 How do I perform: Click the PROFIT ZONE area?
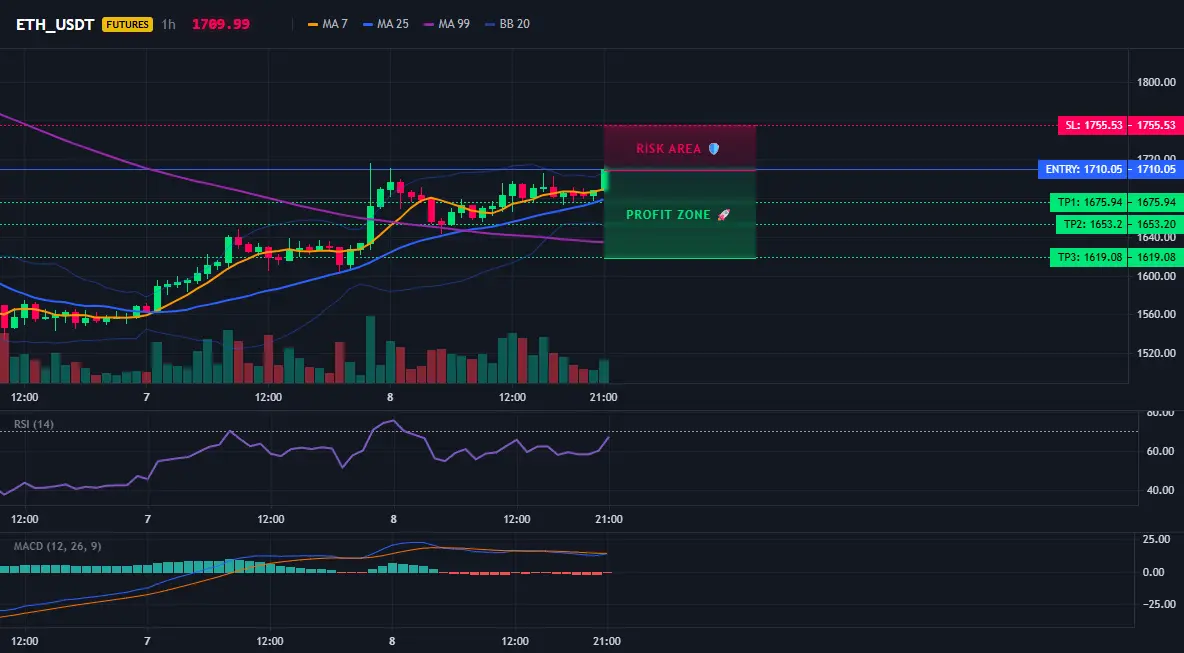click(680, 214)
